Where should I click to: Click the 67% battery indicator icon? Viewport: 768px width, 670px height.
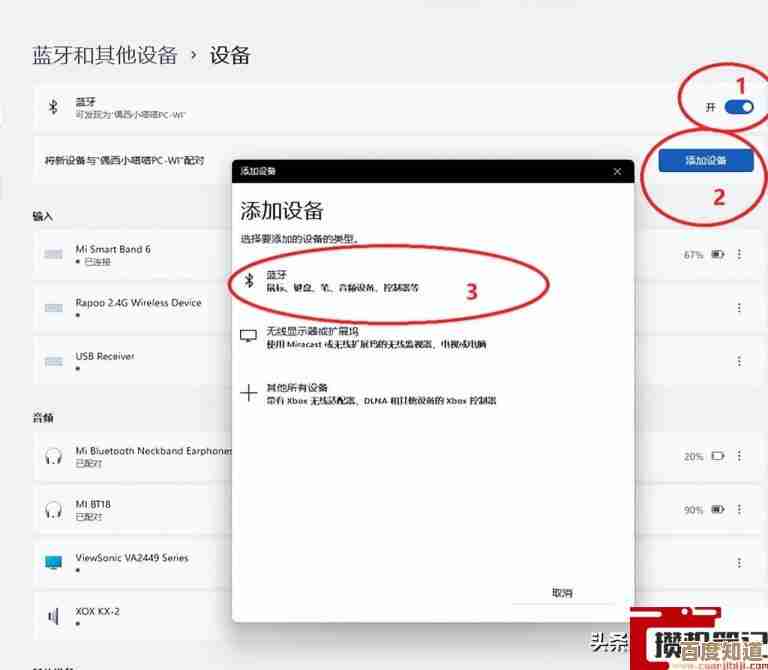pyautogui.click(x=717, y=255)
